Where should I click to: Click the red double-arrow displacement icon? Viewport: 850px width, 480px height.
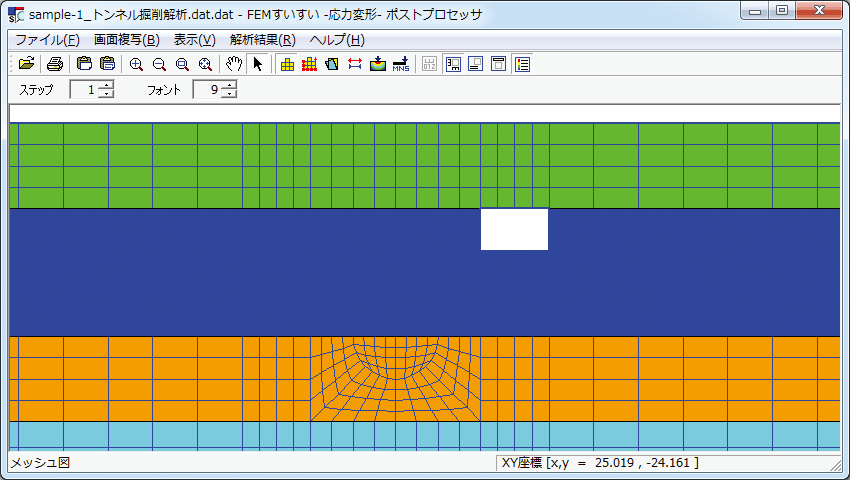(x=355, y=64)
